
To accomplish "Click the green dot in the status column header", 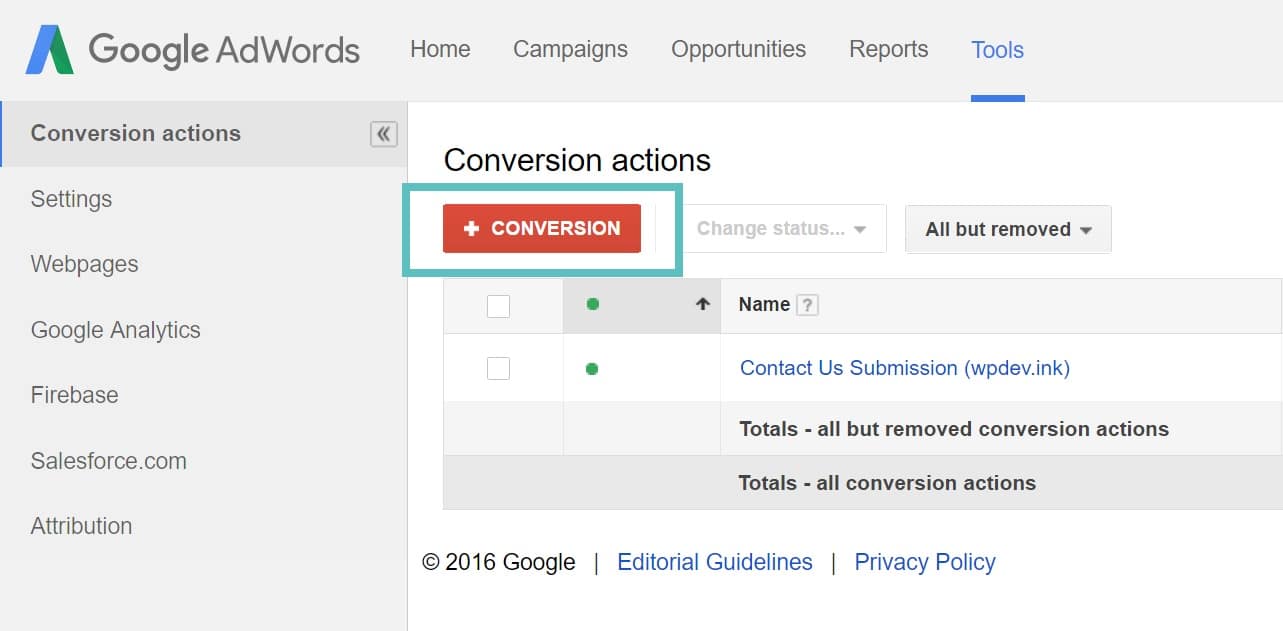I will click(592, 304).
